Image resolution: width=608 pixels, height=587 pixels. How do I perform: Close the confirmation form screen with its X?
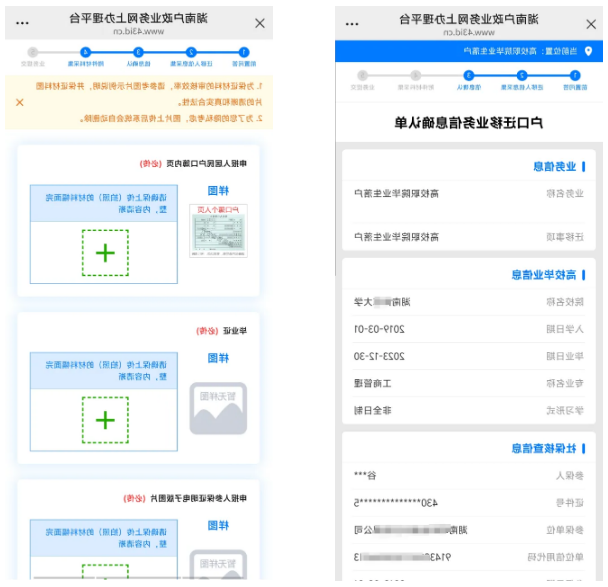(x=591, y=24)
